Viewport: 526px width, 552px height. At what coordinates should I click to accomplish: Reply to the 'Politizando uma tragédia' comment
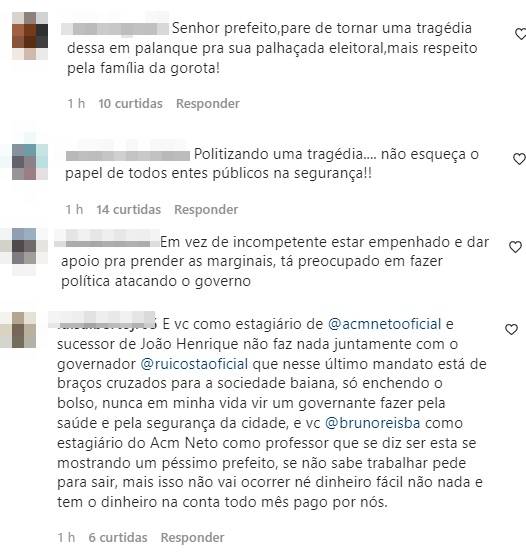[x=206, y=209]
